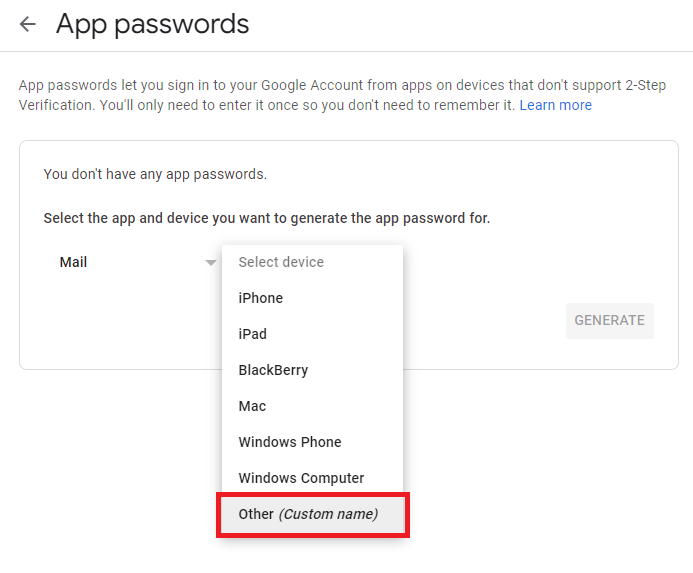Click the "Select the app and device" instruction
693x573 pixels.
pyautogui.click(x=266, y=217)
